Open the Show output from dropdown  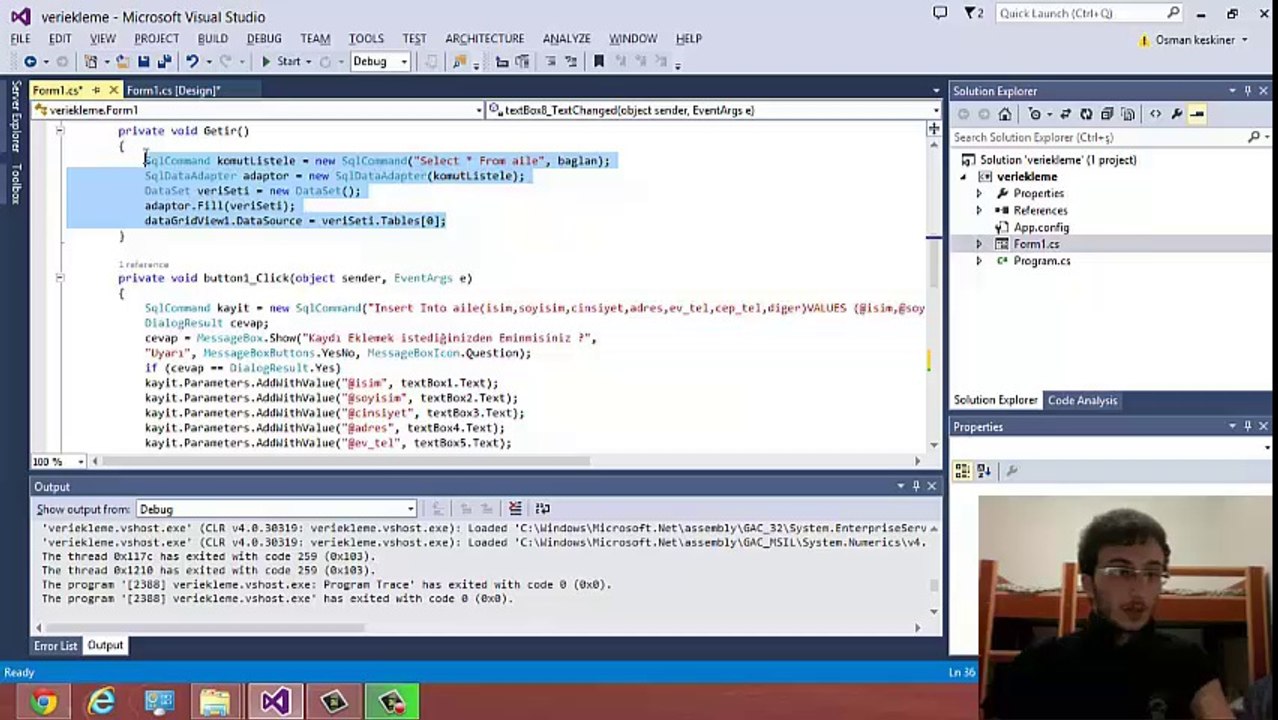tap(275, 509)
